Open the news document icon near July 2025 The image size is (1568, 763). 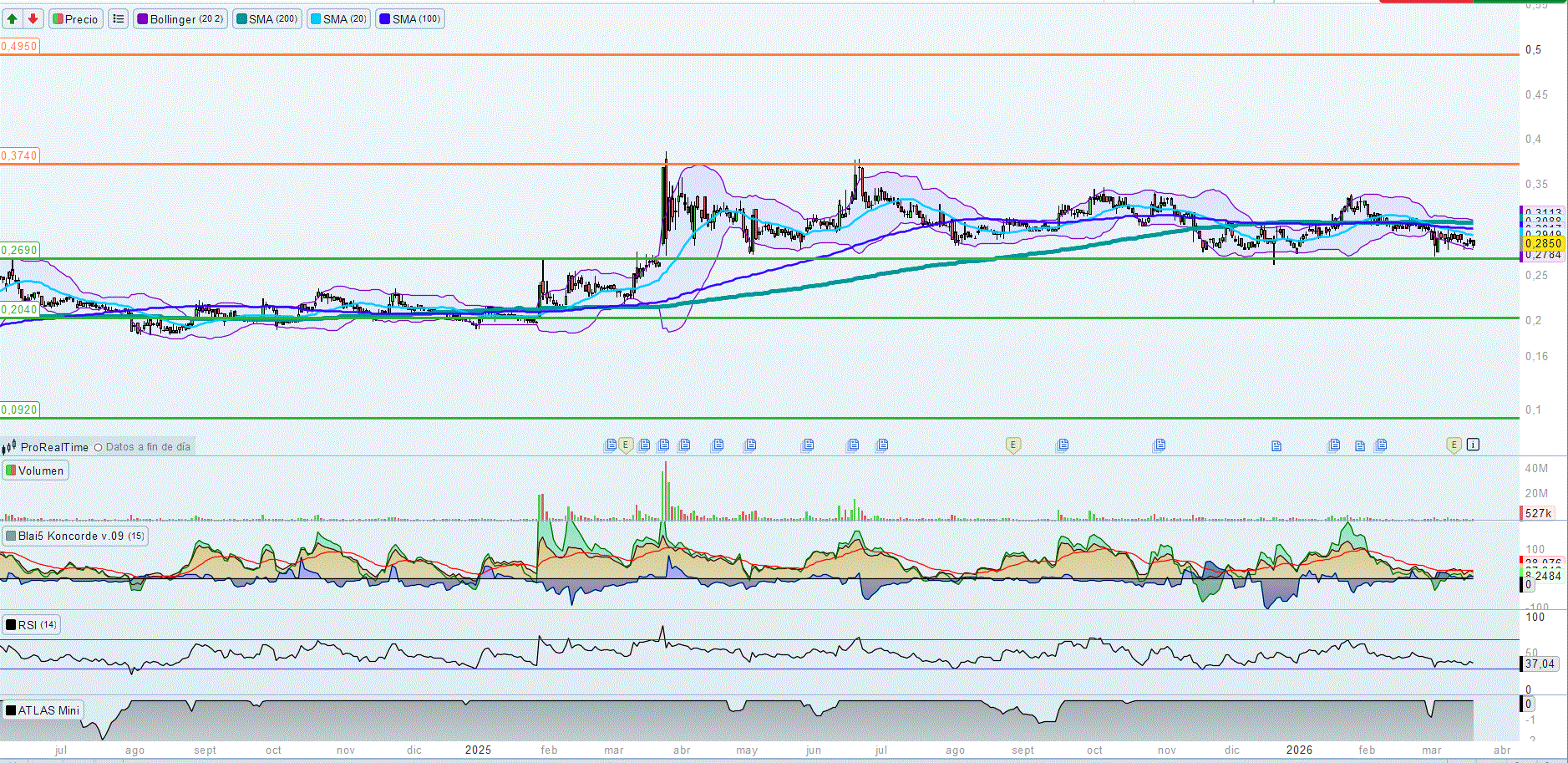point(882,445)
